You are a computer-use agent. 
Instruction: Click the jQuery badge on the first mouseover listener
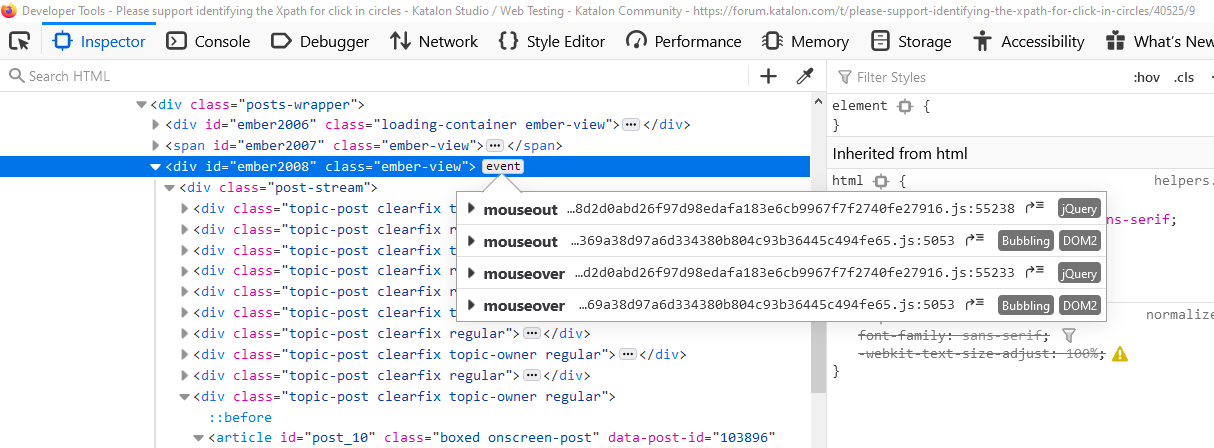(1079, 273)
